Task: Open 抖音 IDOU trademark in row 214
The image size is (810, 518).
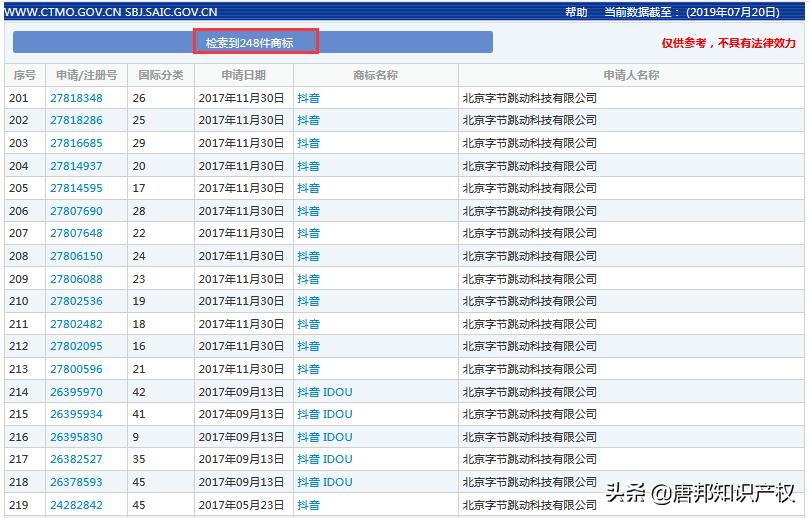Action: [325, 393]
